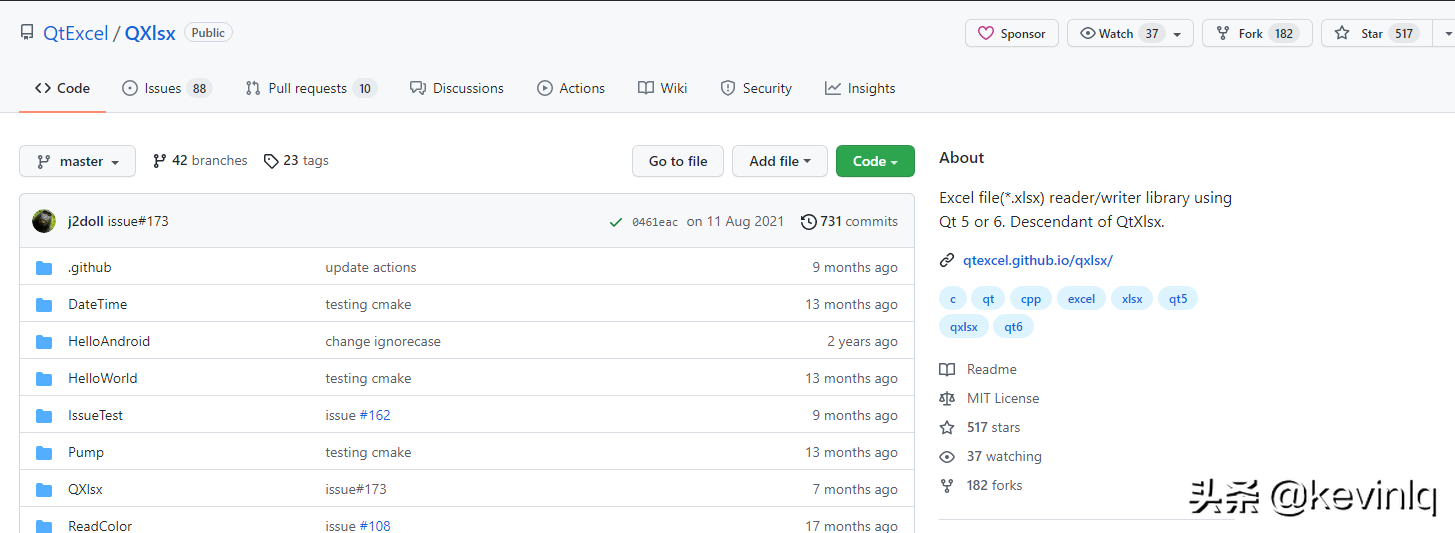
Task: Open the Pump folder
Action: tap(86, 452)
